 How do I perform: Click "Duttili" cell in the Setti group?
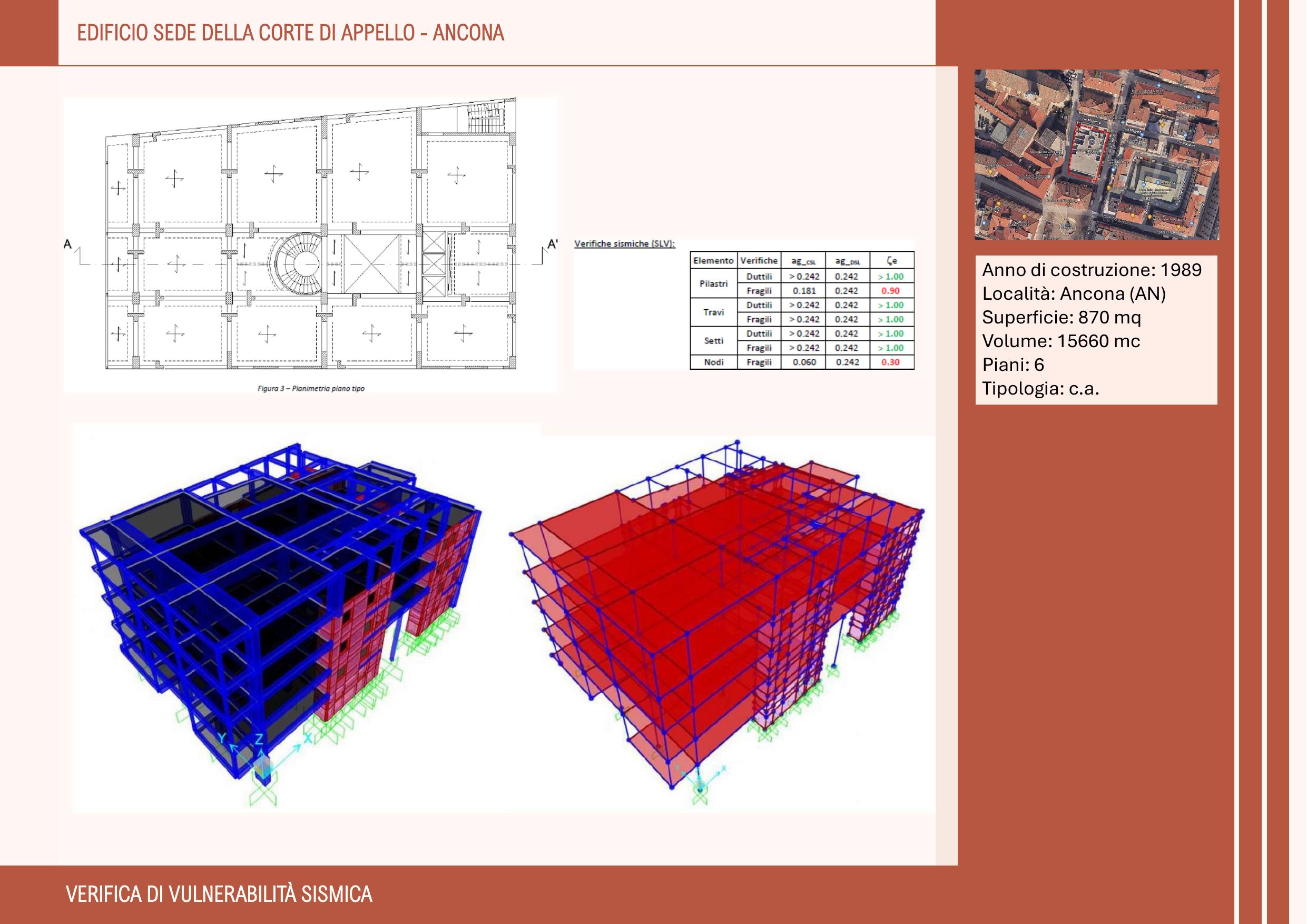point(759,333)
